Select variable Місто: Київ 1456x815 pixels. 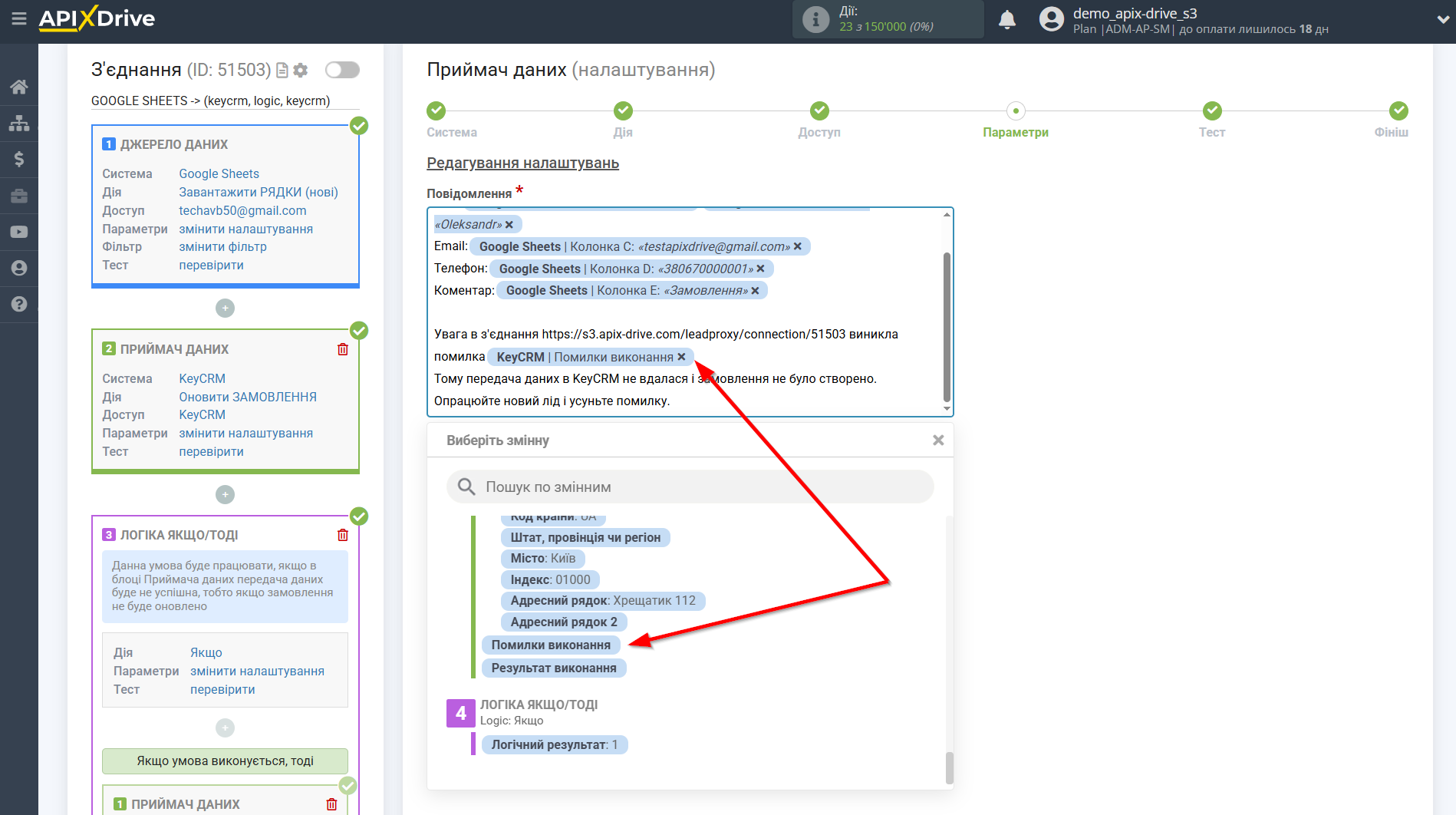542,559
